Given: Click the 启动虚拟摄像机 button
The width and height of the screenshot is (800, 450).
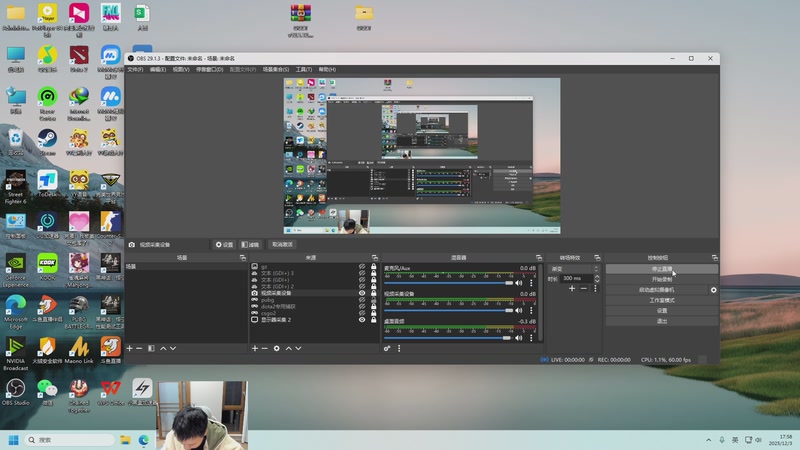Looking at the screenshot, I should [x=657, y=290].
